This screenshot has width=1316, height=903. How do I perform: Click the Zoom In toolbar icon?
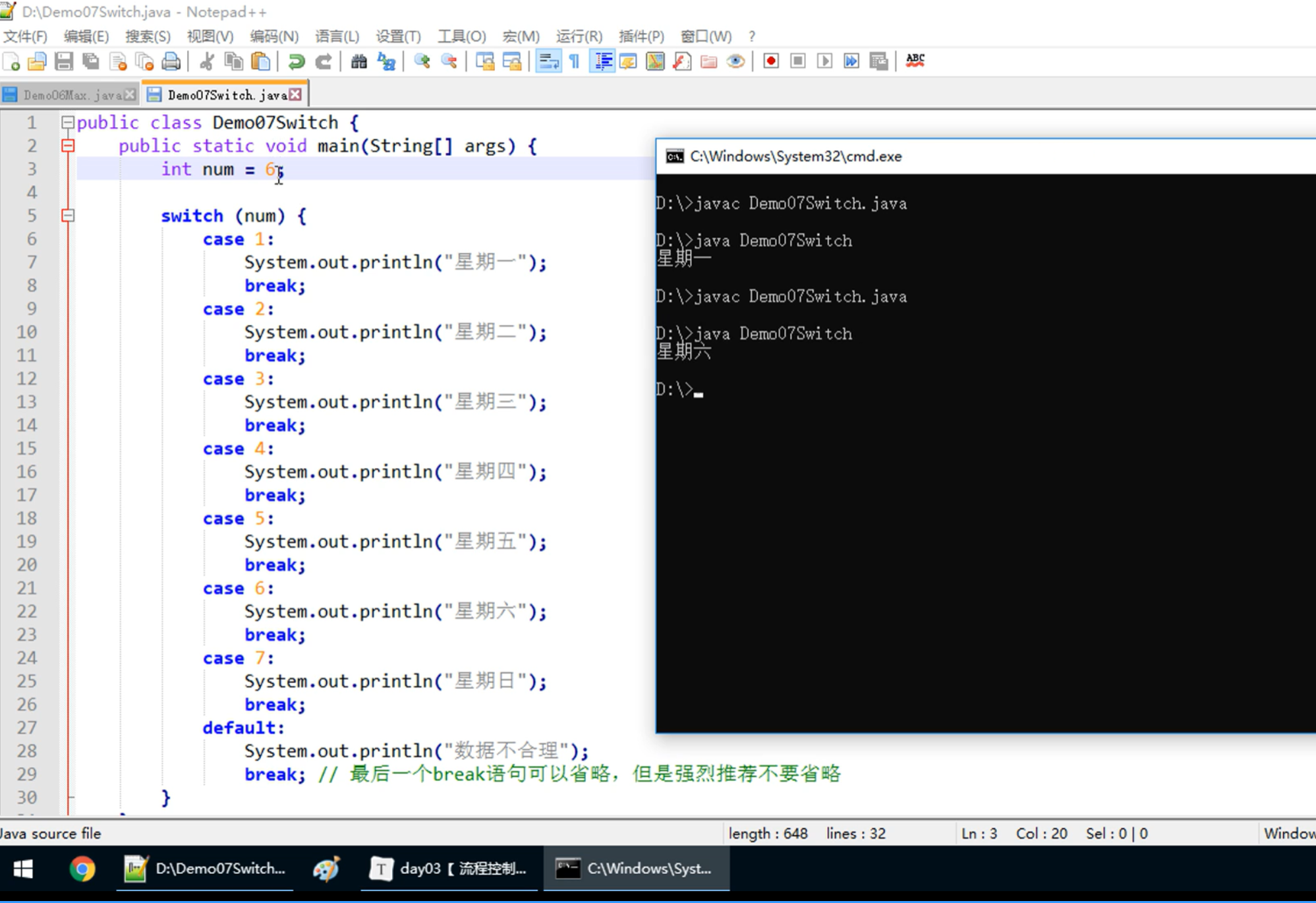coord(422,61)
